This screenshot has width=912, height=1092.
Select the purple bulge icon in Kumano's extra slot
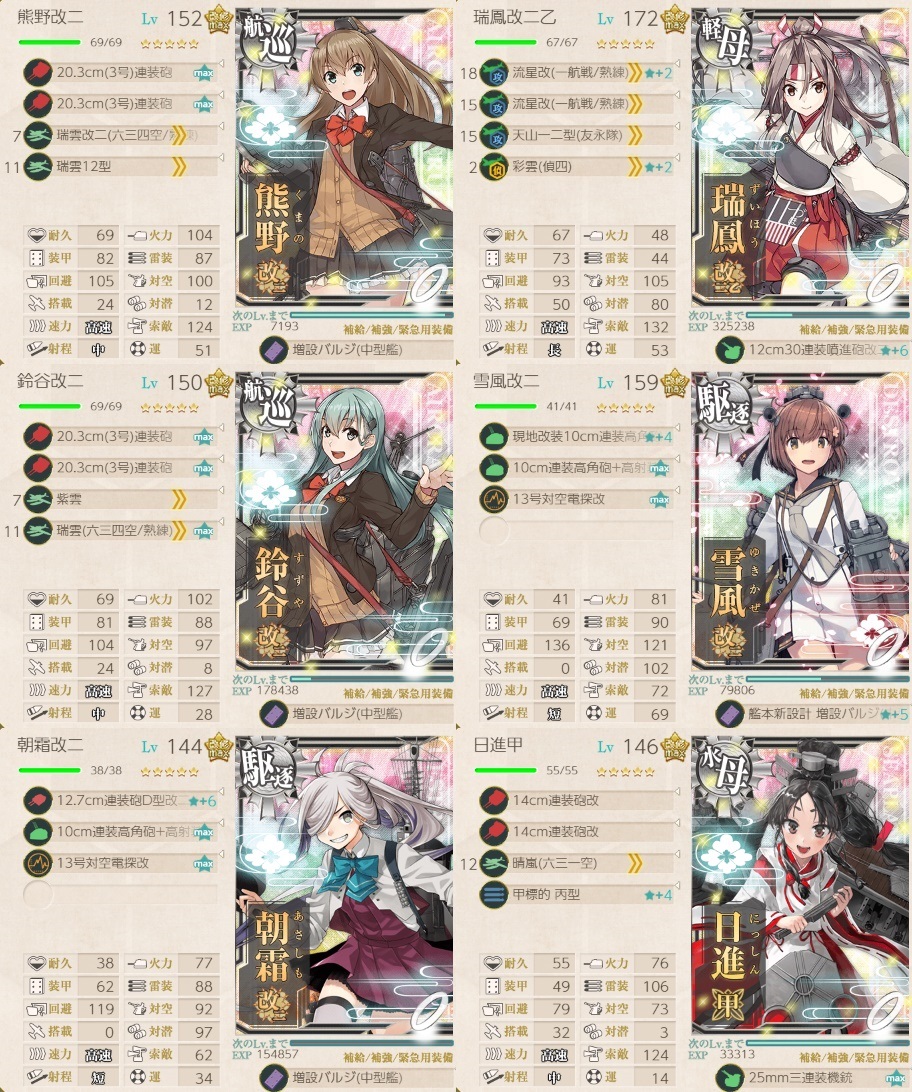point(274,349)
